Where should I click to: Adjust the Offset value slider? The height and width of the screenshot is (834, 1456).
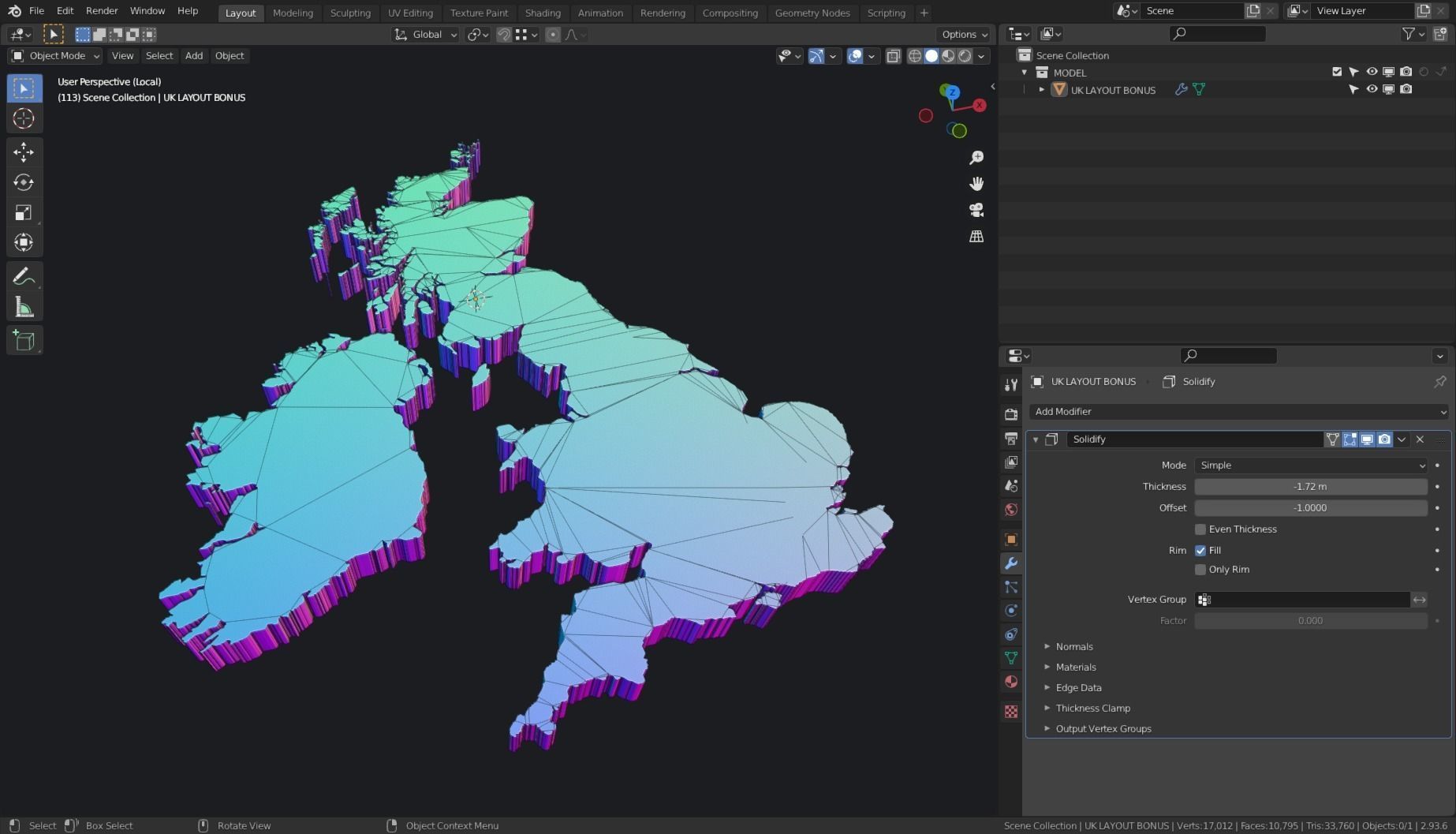click(x=1311, y=508)
